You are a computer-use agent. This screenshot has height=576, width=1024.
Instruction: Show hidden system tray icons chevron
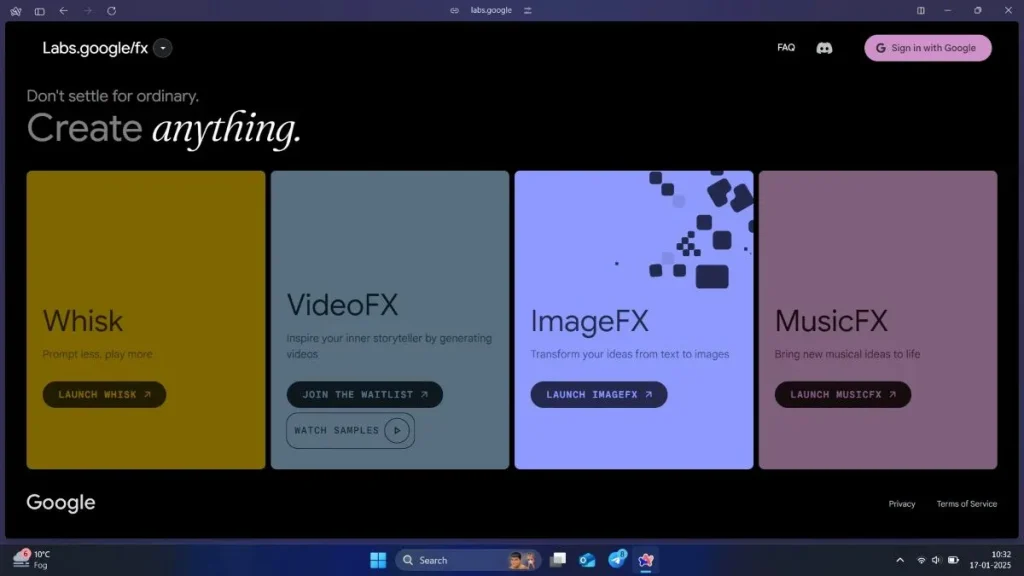(900, 560)
